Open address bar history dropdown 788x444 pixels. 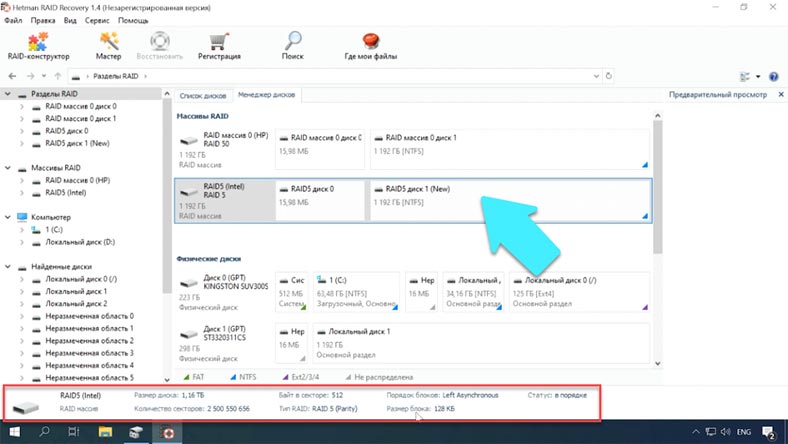click(596, 76)
